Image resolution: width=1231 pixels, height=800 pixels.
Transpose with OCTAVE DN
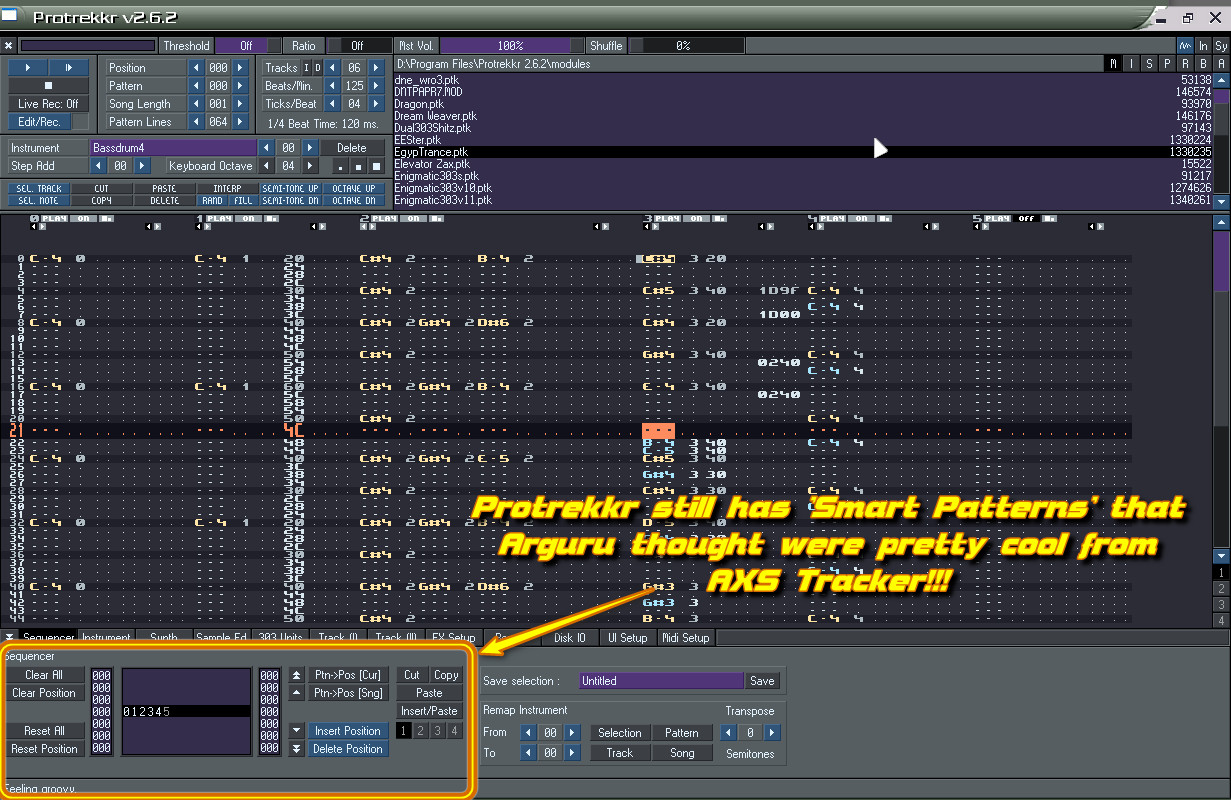[x=353, y=200]
